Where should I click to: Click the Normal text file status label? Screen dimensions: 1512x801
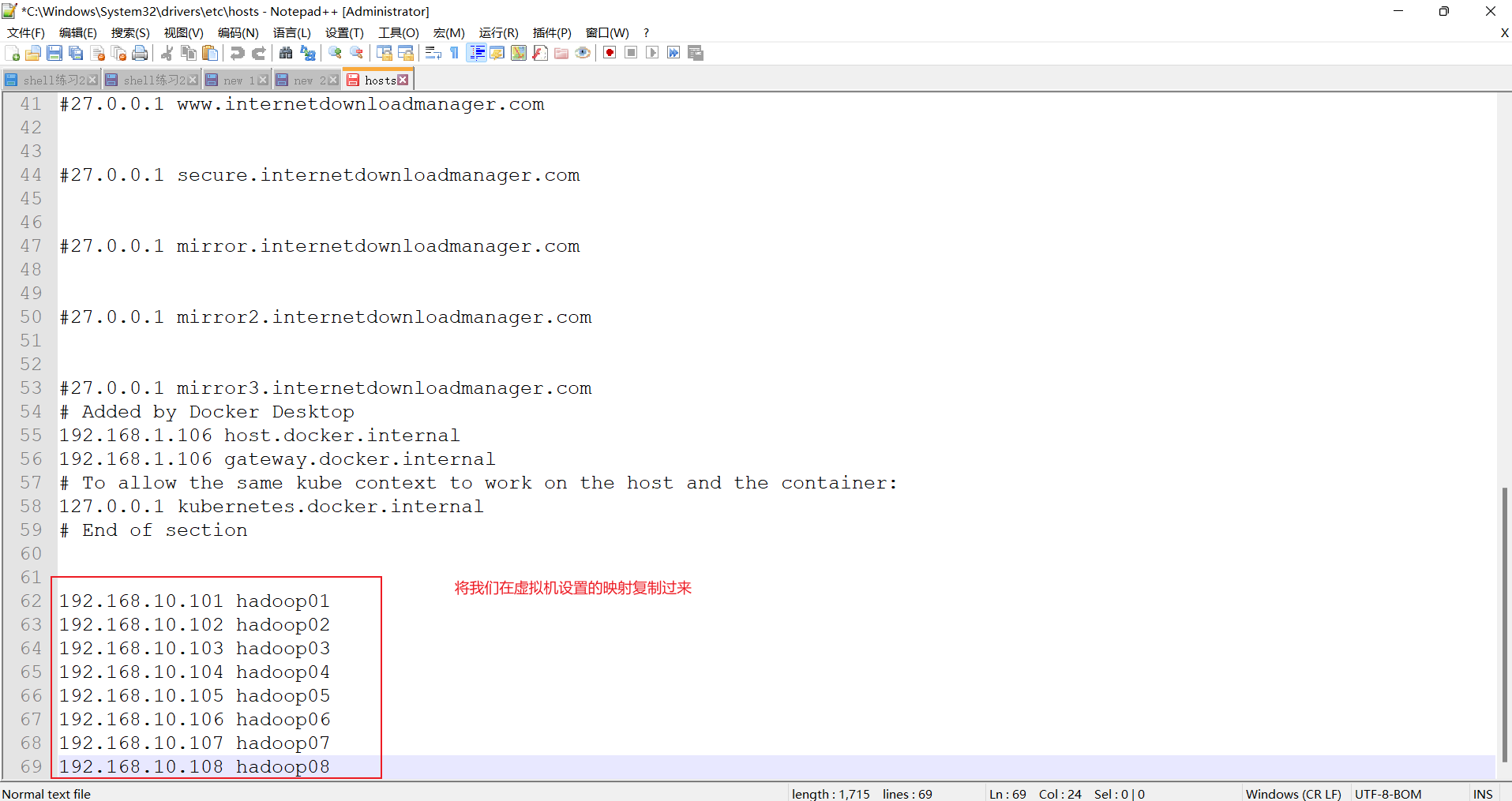pyautogui.click(x=47, y=794)
